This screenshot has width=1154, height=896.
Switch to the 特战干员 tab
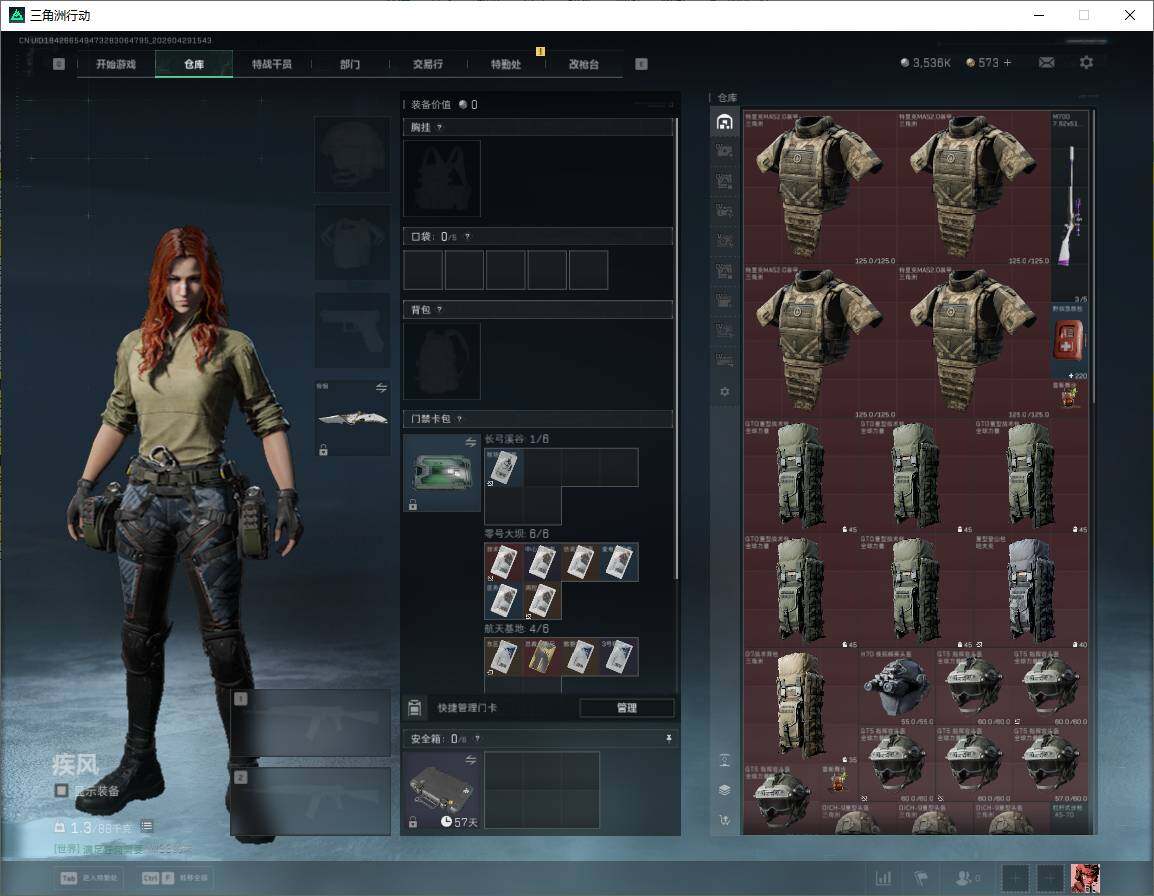[x=272, y=64]
